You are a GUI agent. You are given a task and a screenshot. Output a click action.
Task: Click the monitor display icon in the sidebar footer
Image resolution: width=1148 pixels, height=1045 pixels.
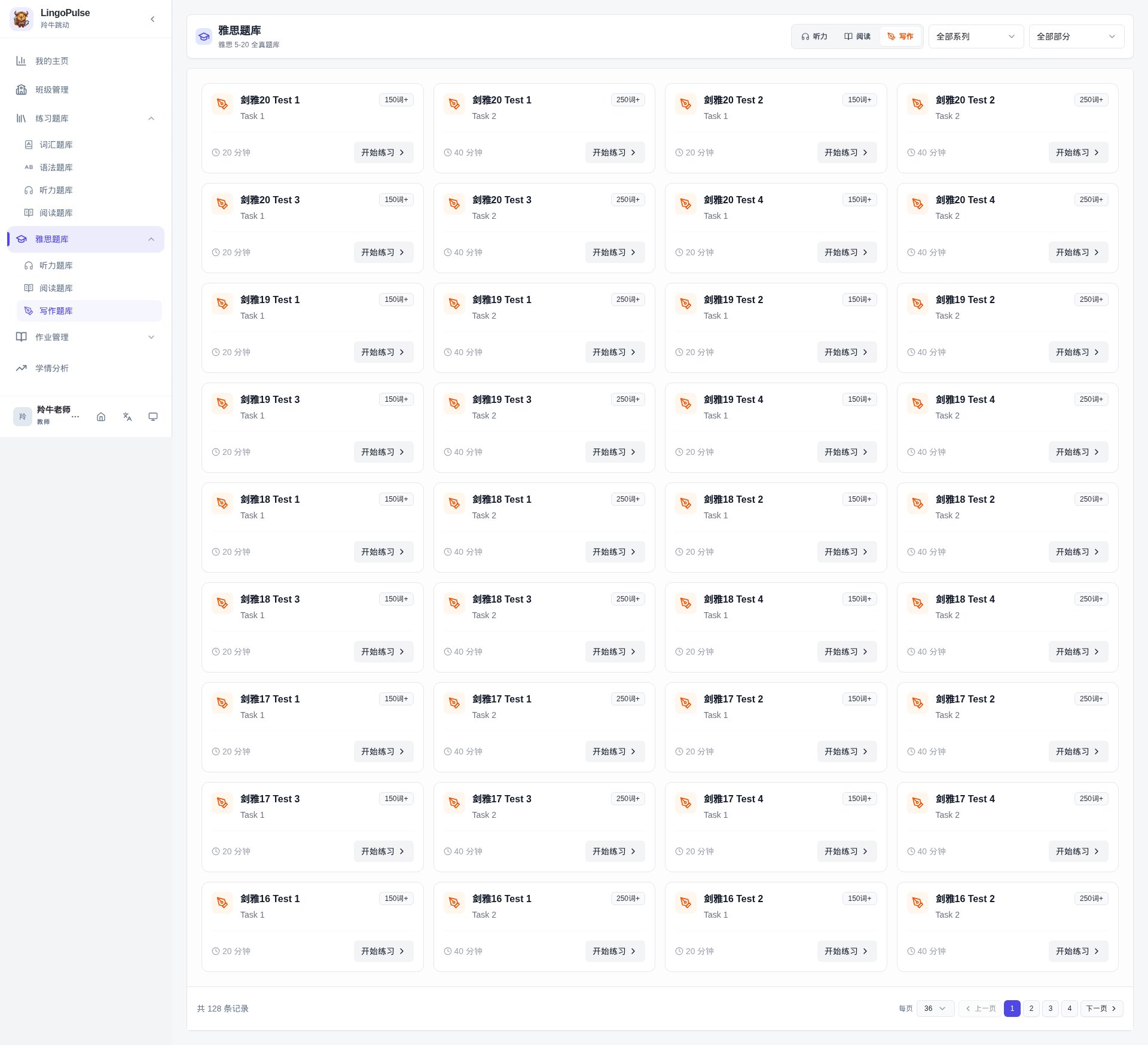click(153, 417)
